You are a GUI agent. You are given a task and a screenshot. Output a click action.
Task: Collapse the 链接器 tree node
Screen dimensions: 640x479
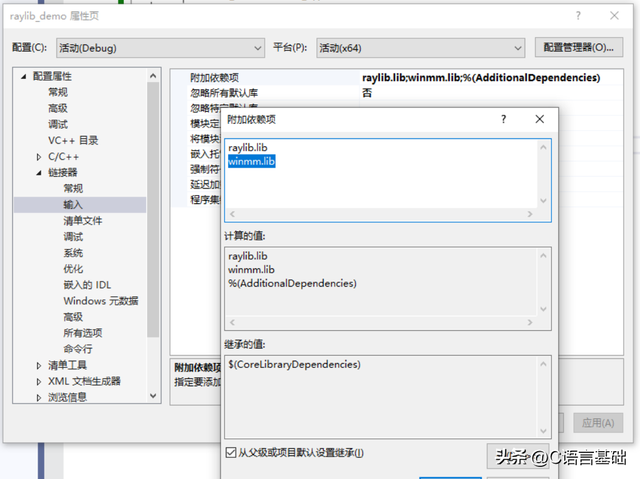pyautogui.click(x=39, y=173)
